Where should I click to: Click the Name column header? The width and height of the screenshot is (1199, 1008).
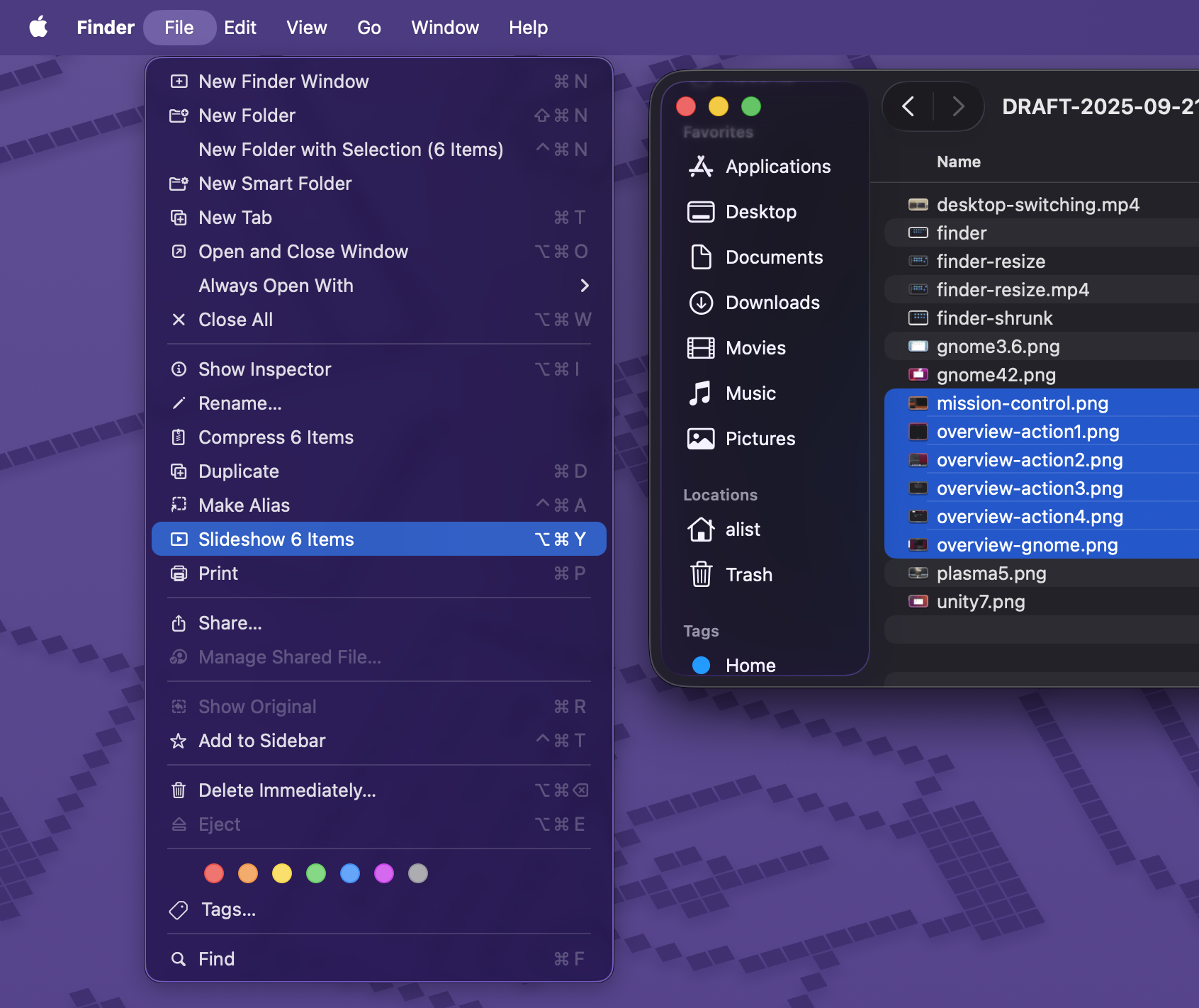[x=958, y=162]
